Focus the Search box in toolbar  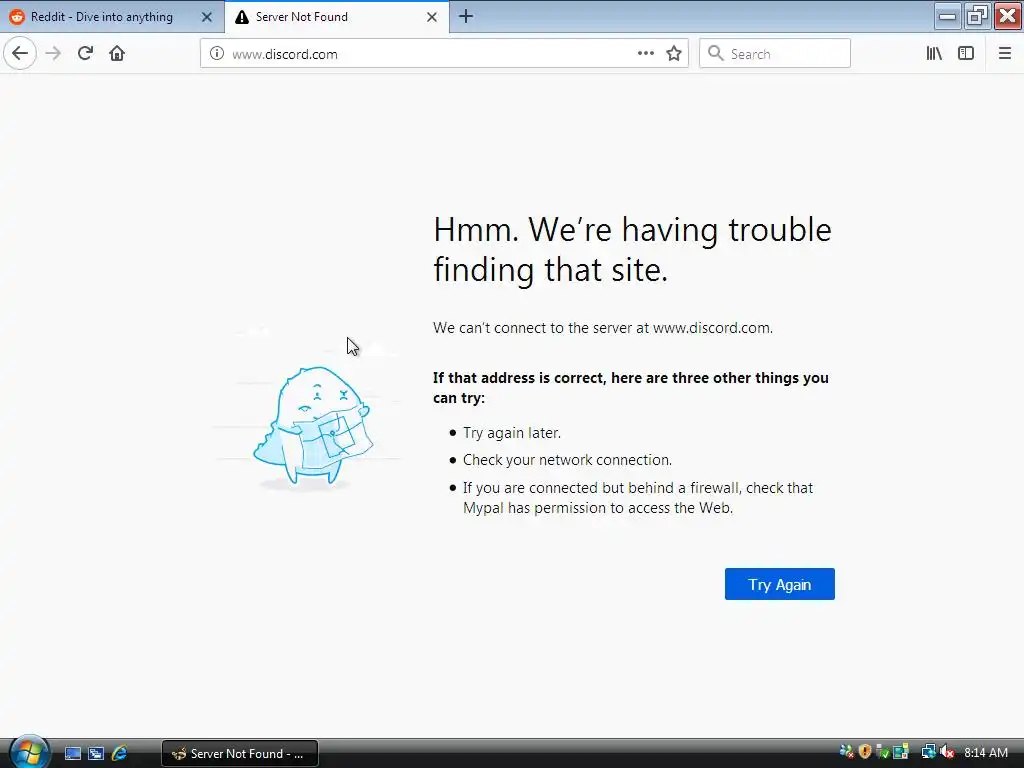point(775,54)
